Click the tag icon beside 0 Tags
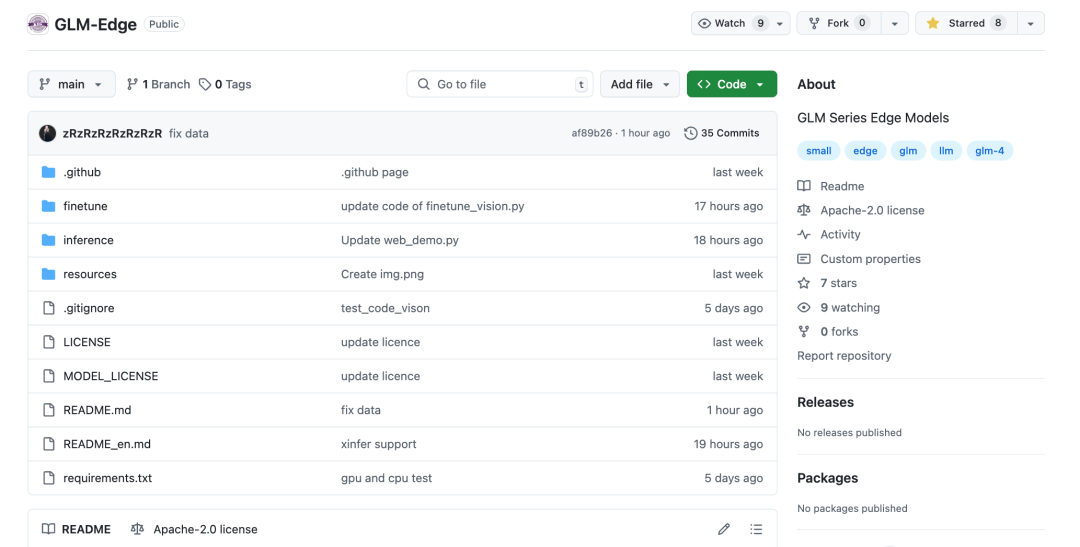 (205, 84)
